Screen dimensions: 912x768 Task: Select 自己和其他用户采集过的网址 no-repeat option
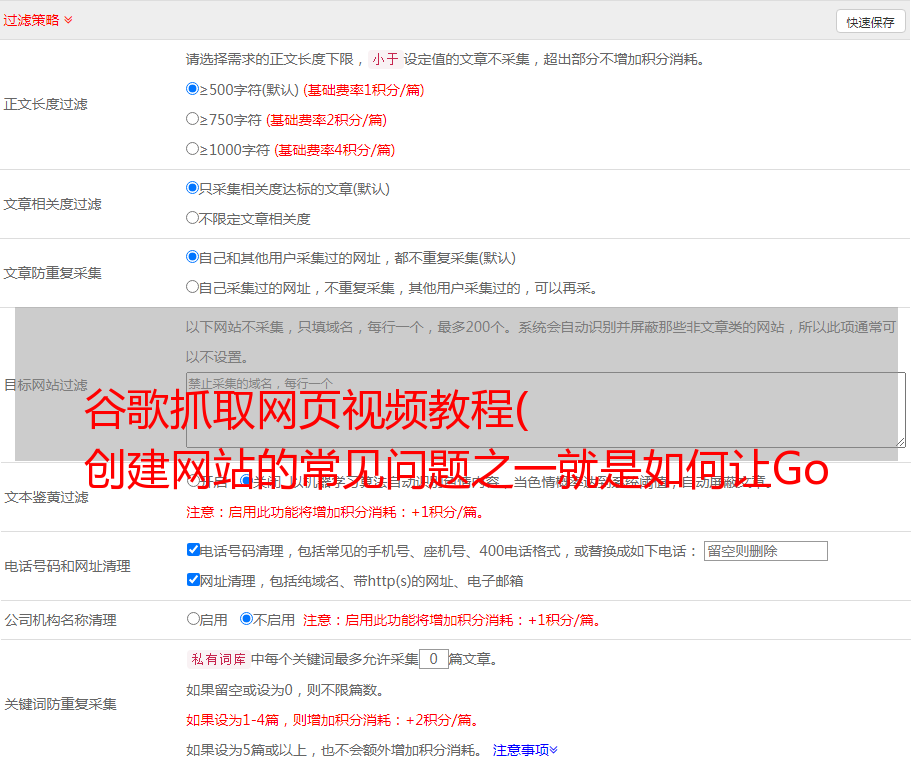pyautogui.click(x=193, y=257)
